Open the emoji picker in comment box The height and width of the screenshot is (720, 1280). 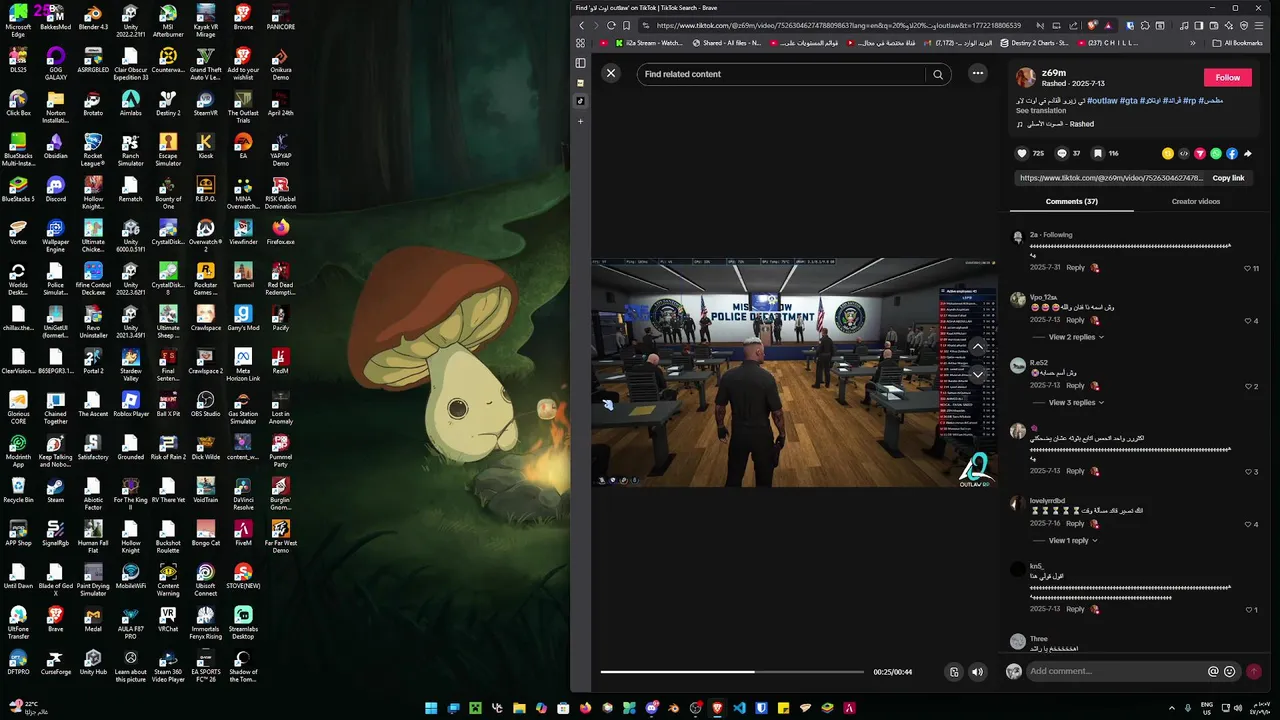[x=1229, y=671]
